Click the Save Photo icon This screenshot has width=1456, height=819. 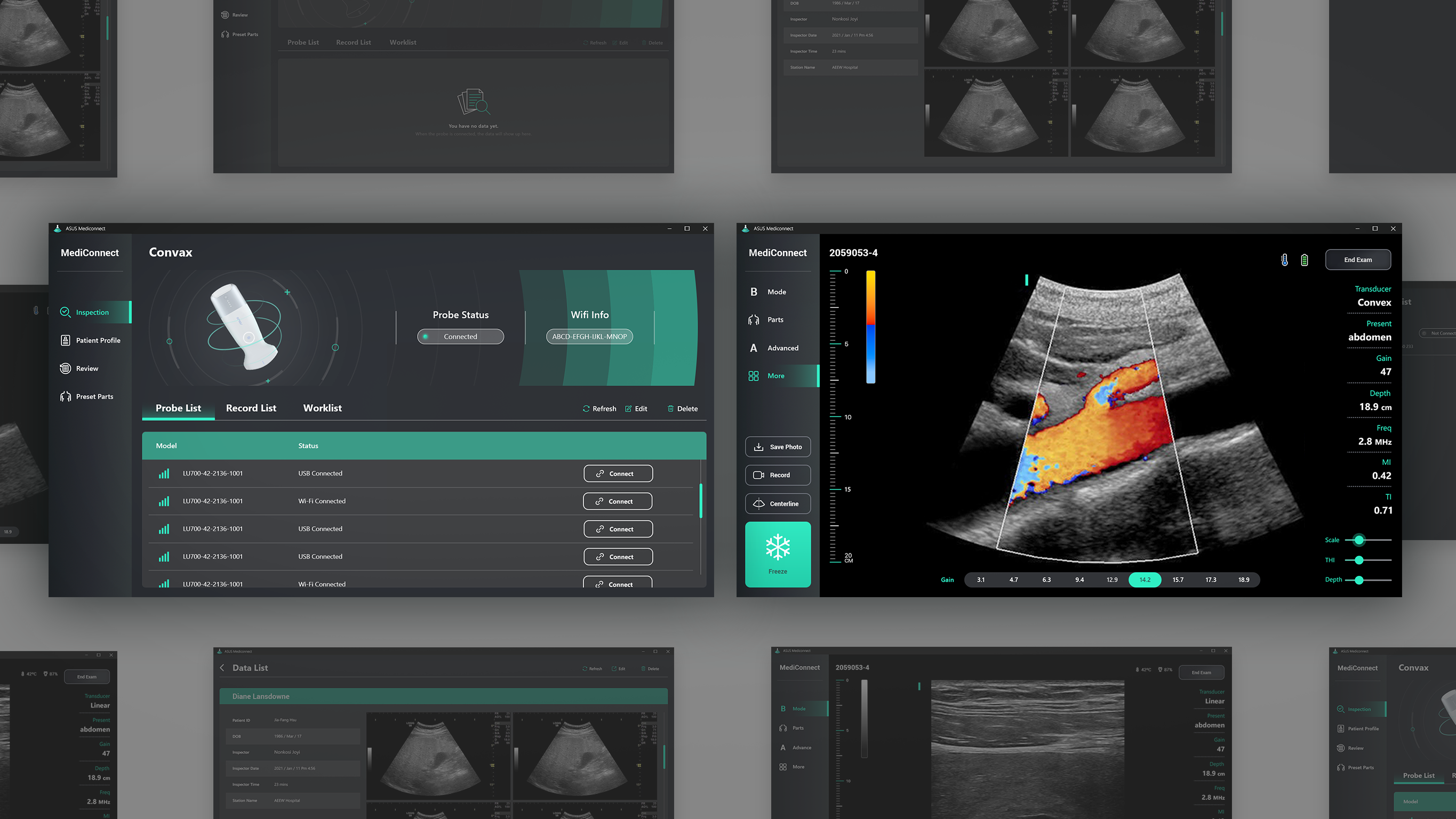coord(759,446)
